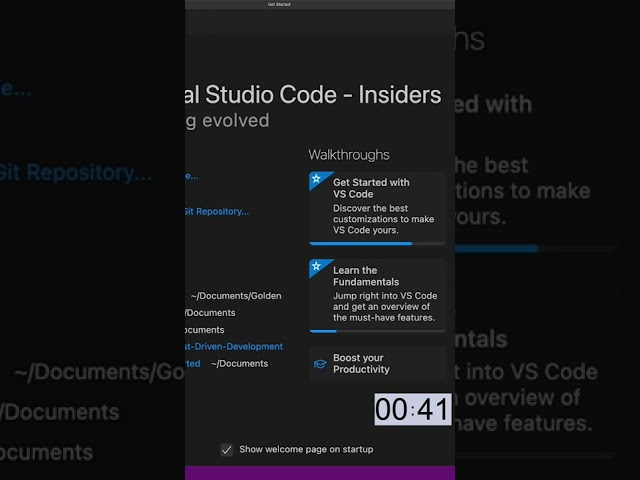Screen dimensions: 640x480
Task: Click the graduation cap icon beside Boost your Productivity
Action: (320, 364)
